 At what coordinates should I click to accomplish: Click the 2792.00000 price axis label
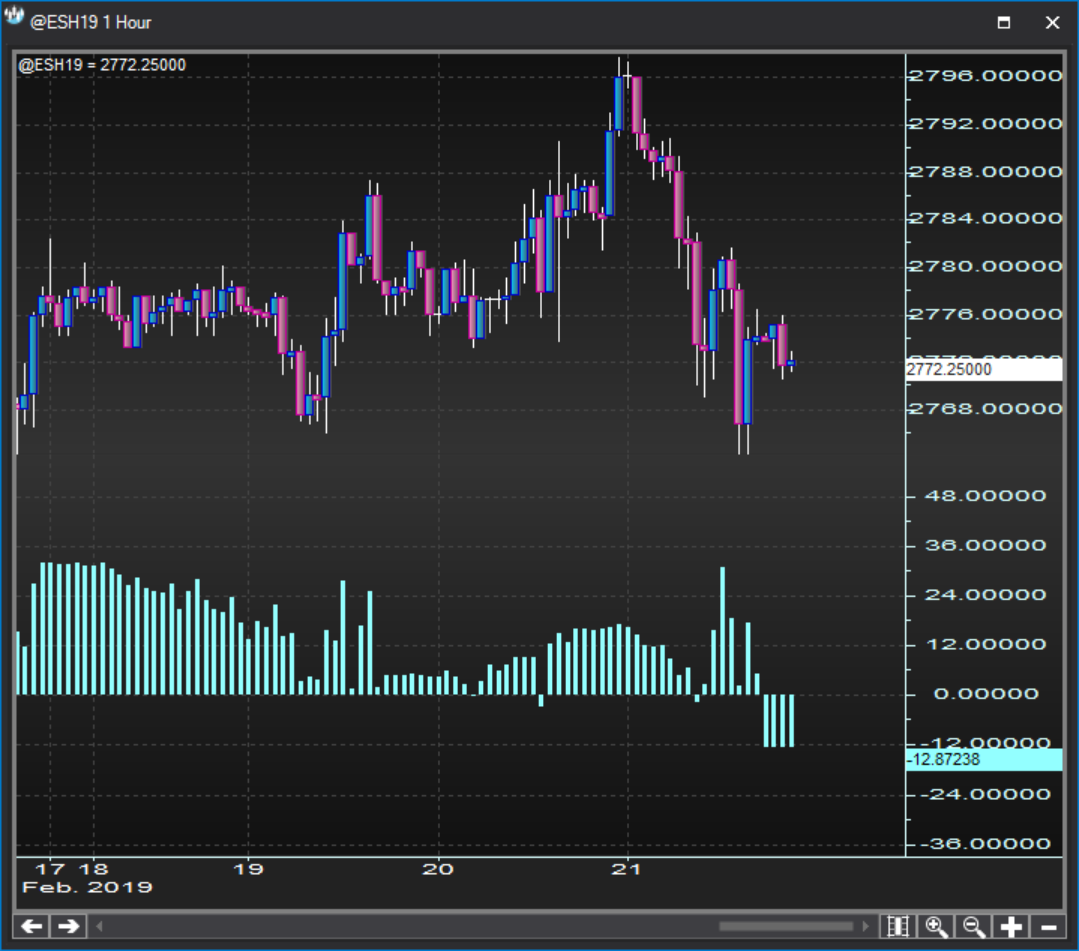[985, 124]
